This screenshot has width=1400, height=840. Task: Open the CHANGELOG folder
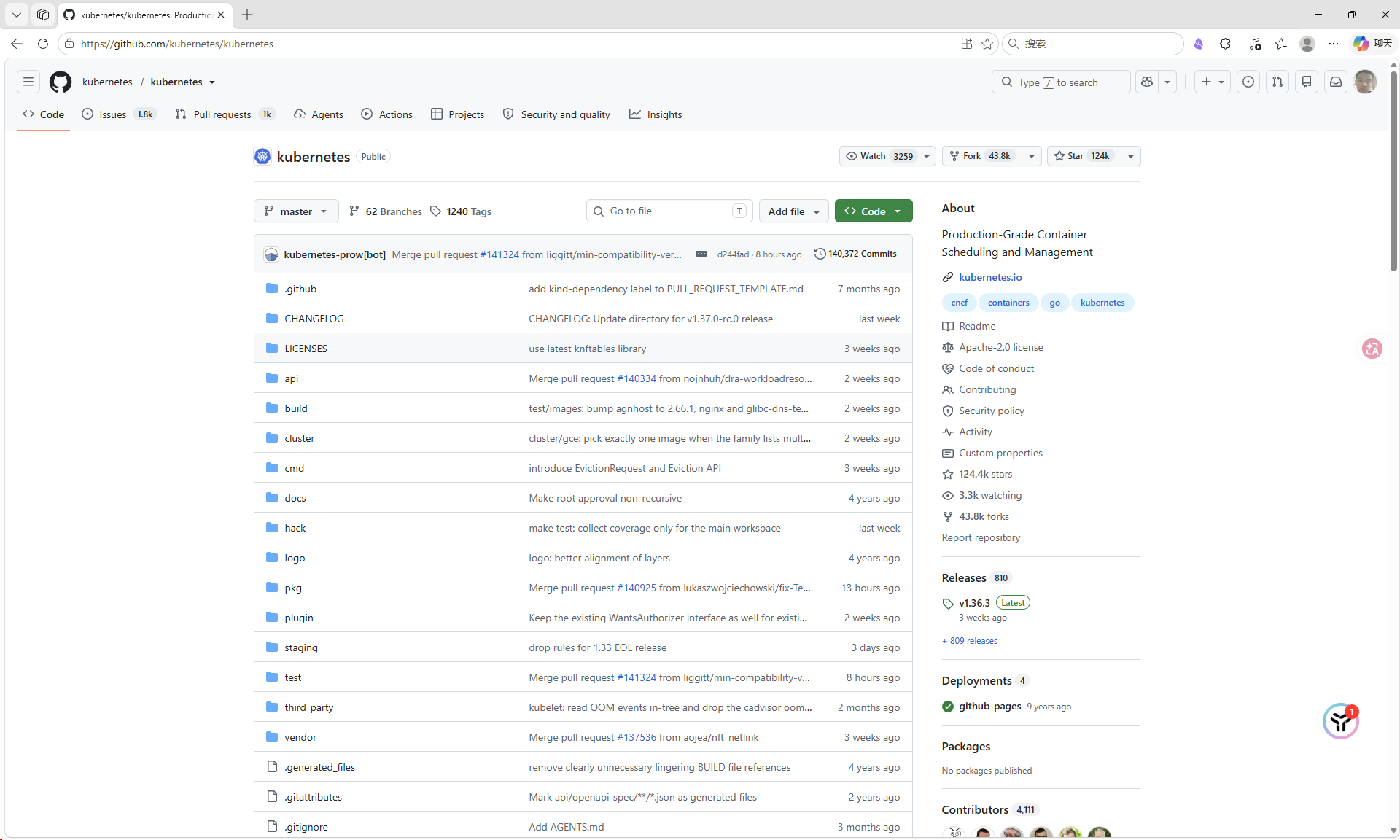point(314,319)
